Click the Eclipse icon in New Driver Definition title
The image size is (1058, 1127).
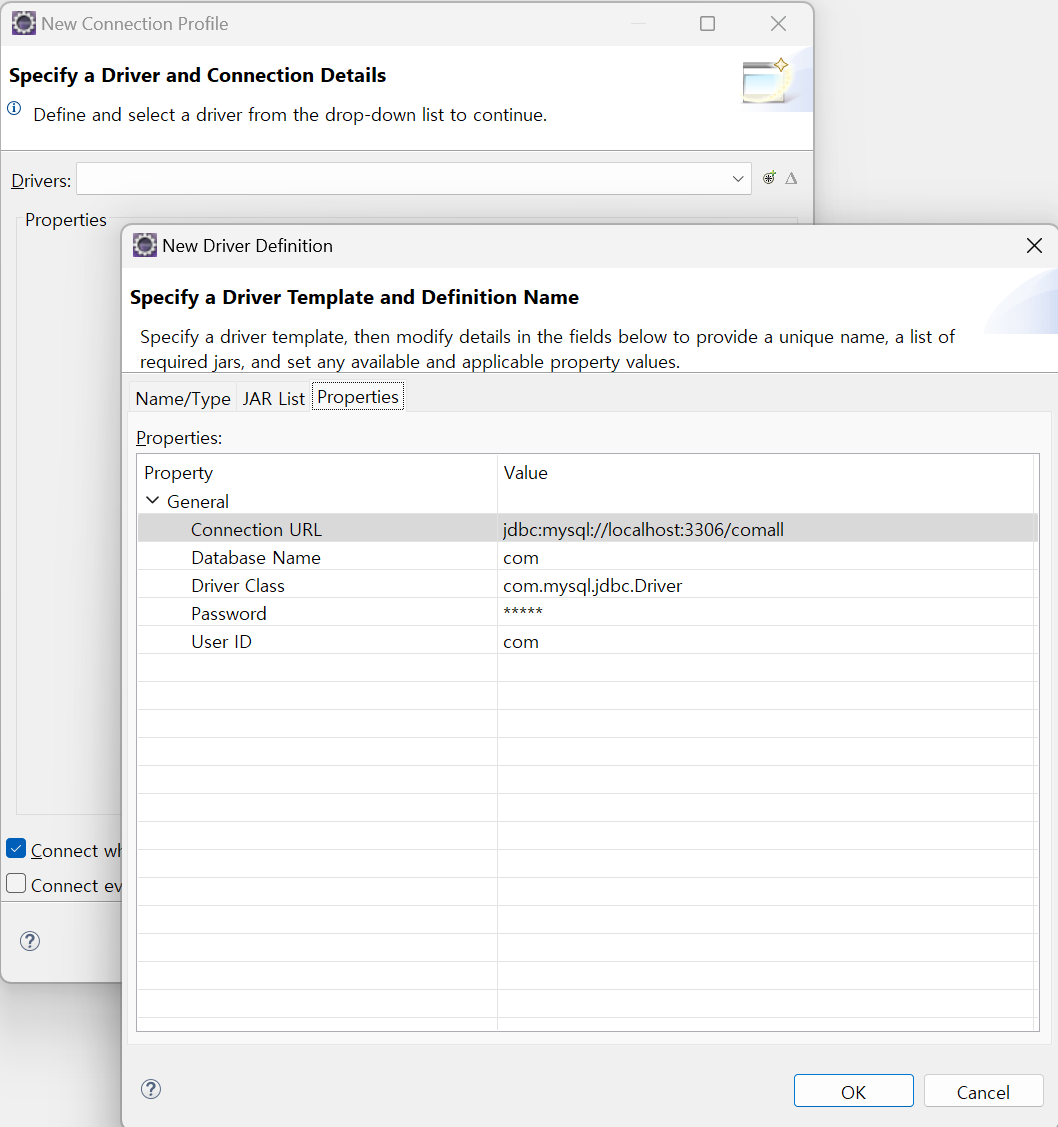145,246
